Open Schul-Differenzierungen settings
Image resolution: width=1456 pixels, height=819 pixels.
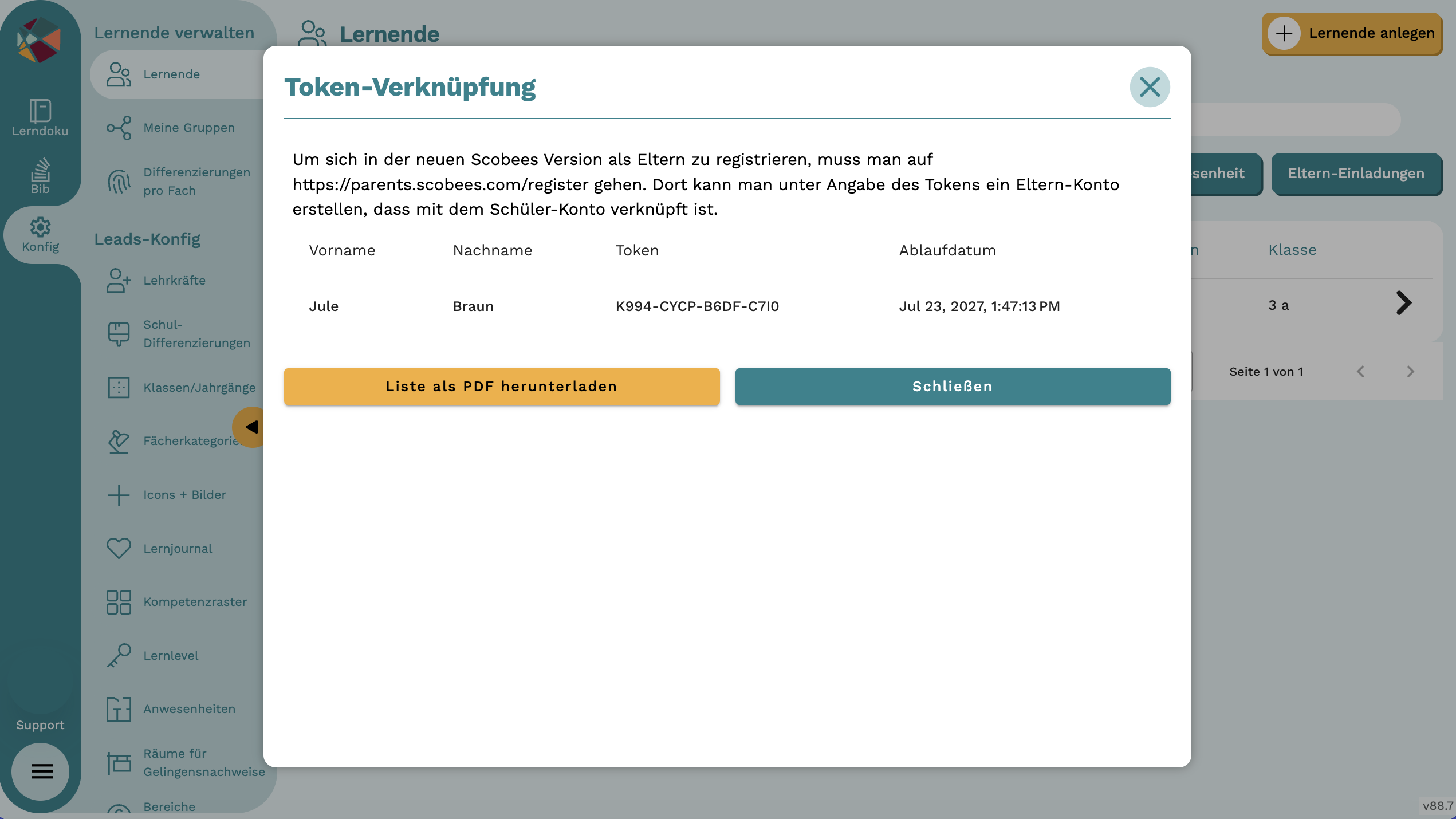[x=178, y=334]
